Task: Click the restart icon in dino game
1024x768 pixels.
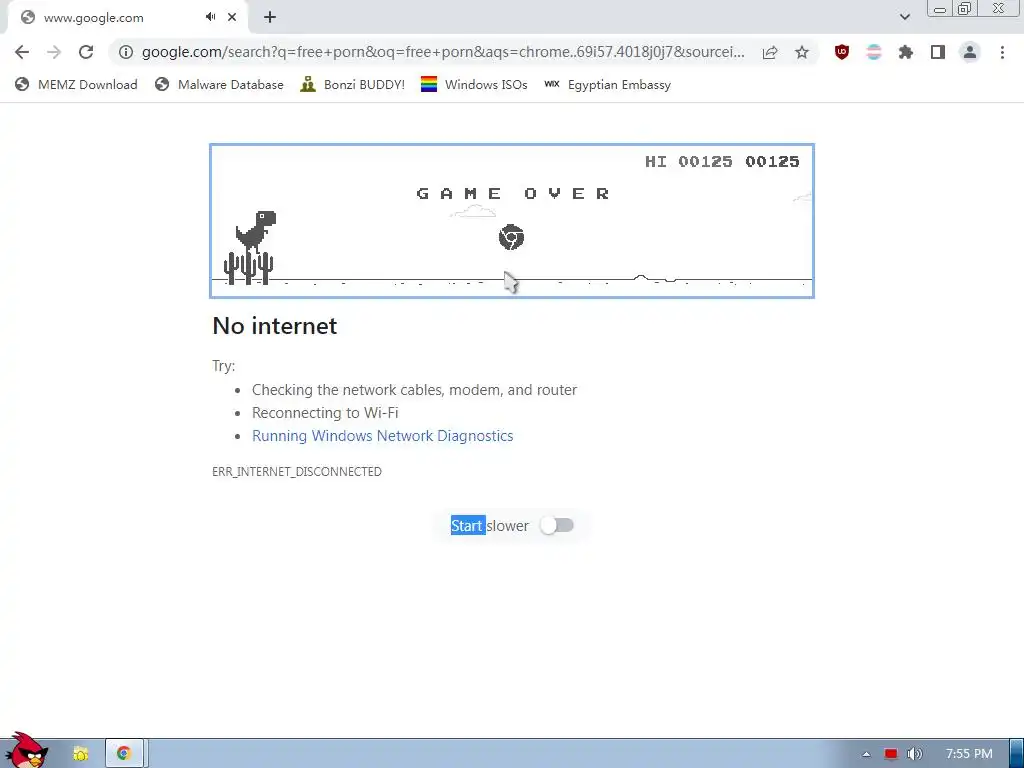Action: [x=511, y=237]
